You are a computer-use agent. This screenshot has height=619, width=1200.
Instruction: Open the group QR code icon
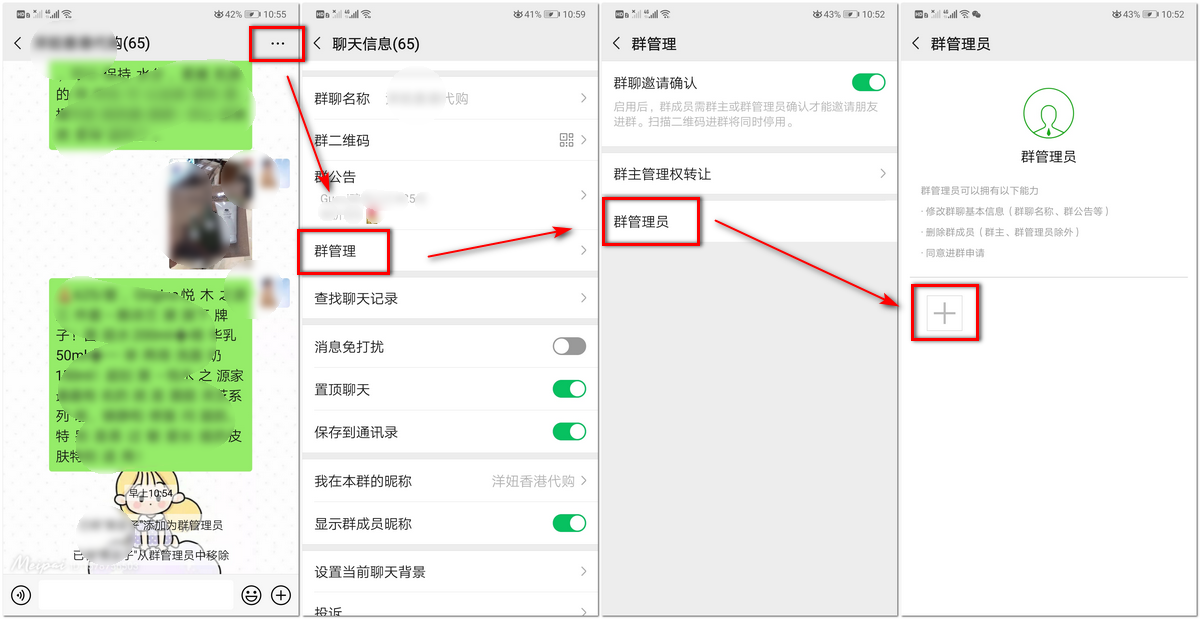coord(567,140)
